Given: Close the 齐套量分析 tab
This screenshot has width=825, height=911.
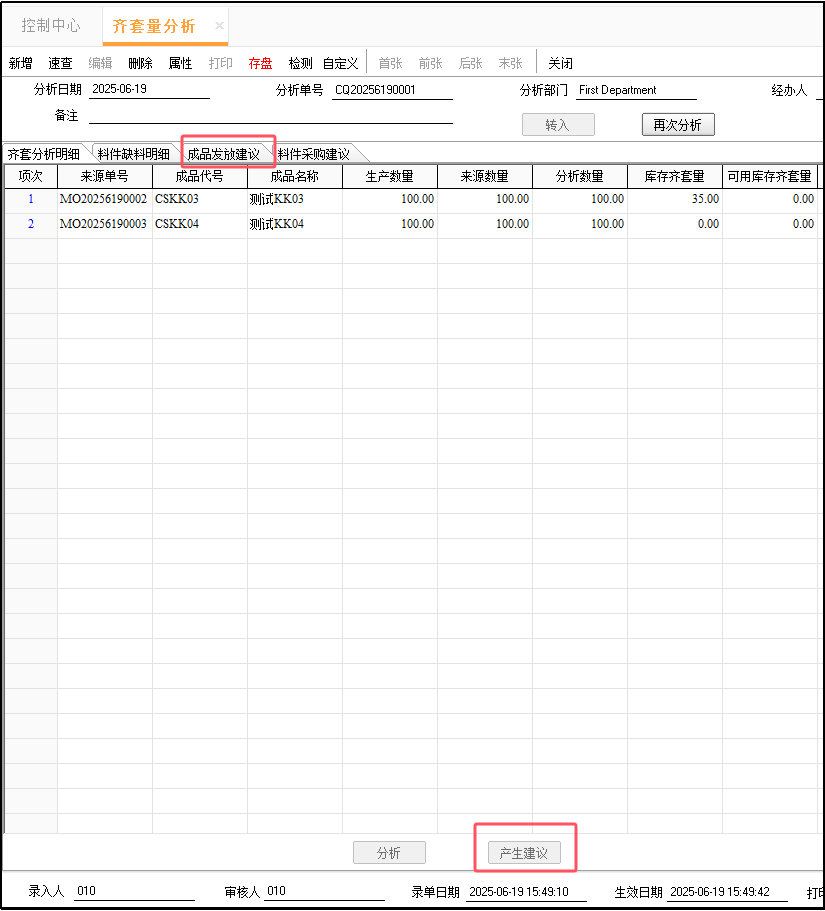Looking at the screenshot, I should pyautogui.click(x=219, y=25).
